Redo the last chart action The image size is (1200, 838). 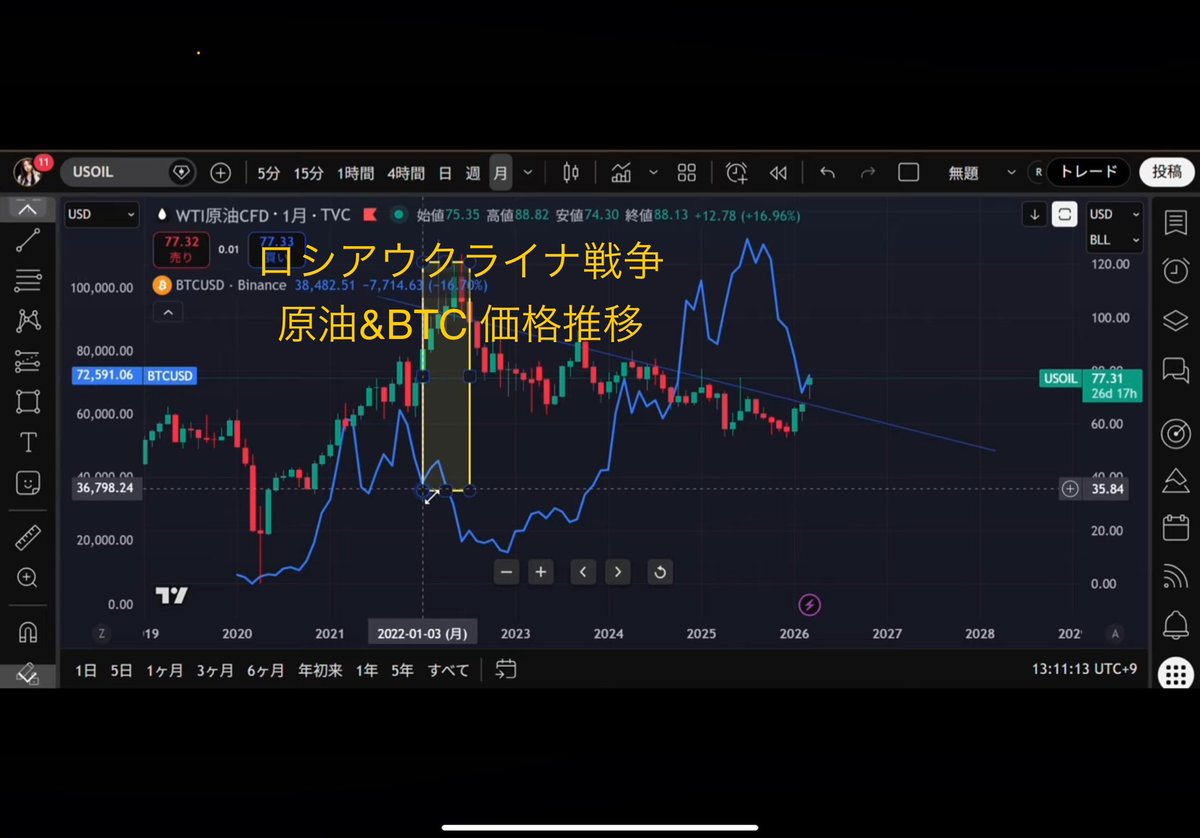[x=867, y=172]
